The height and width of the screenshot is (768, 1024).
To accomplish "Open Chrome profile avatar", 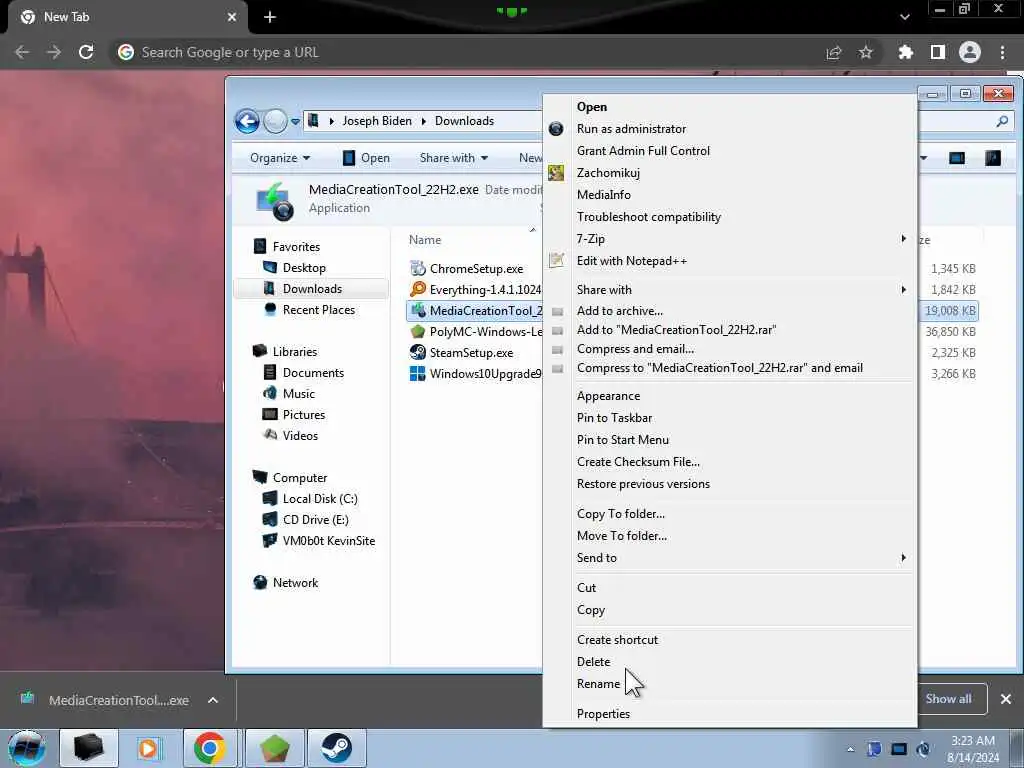I will (970, 52).
